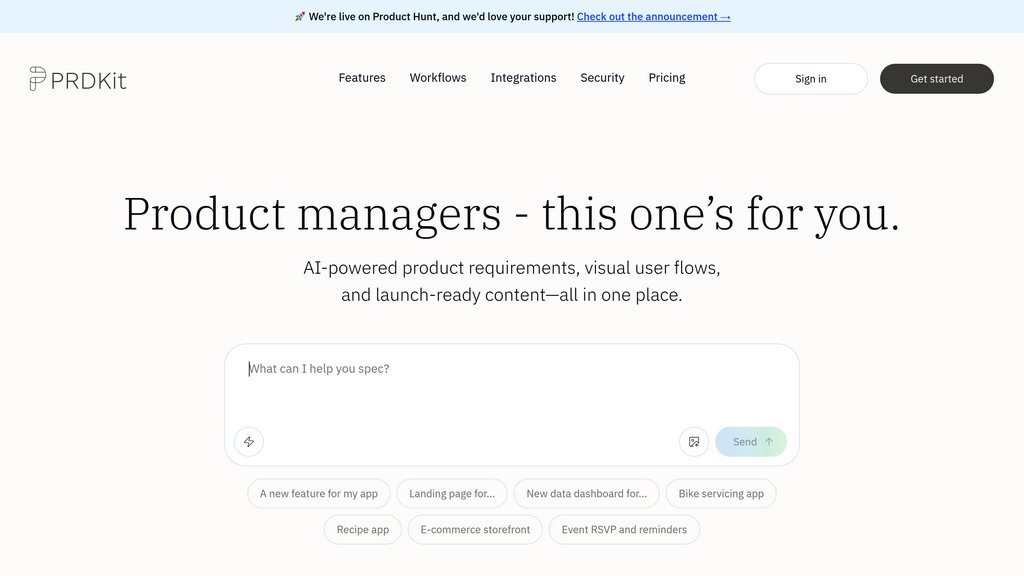This screenshot has height=576, width=1024.
Task: Click the PRDKit logo
Action: tap(78, 79)
